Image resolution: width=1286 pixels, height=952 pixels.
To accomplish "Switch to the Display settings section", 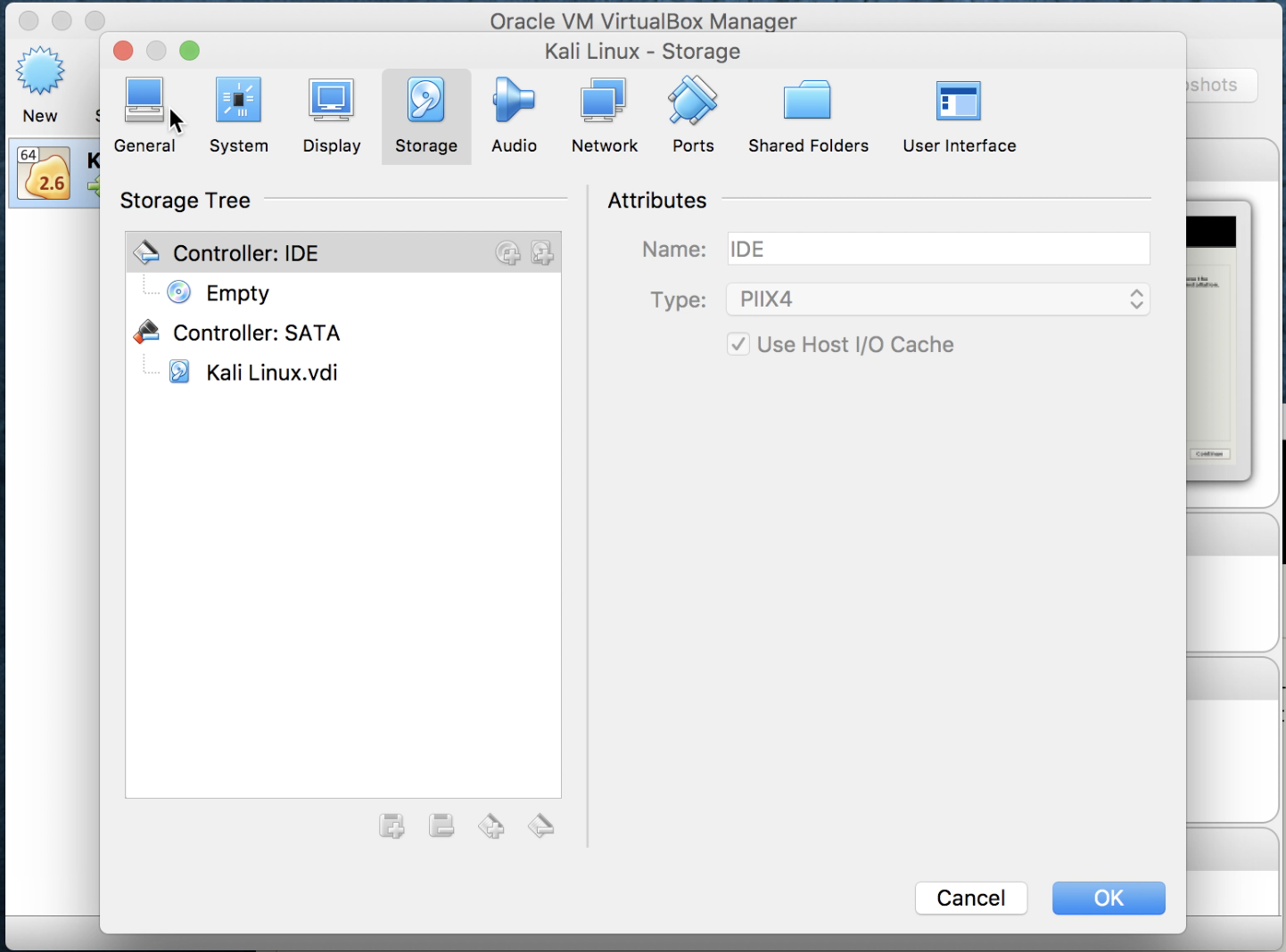I will tap(332, 117).
